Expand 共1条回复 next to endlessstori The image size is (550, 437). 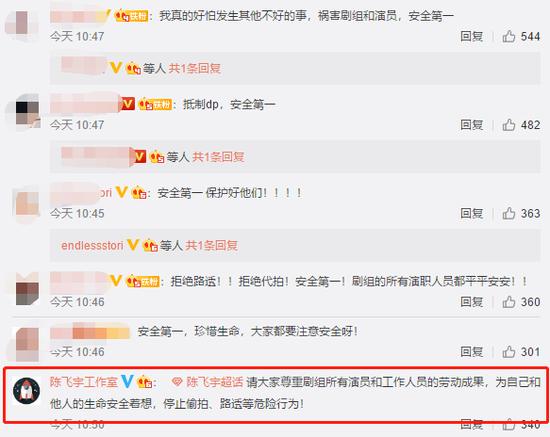click(212, 245)
